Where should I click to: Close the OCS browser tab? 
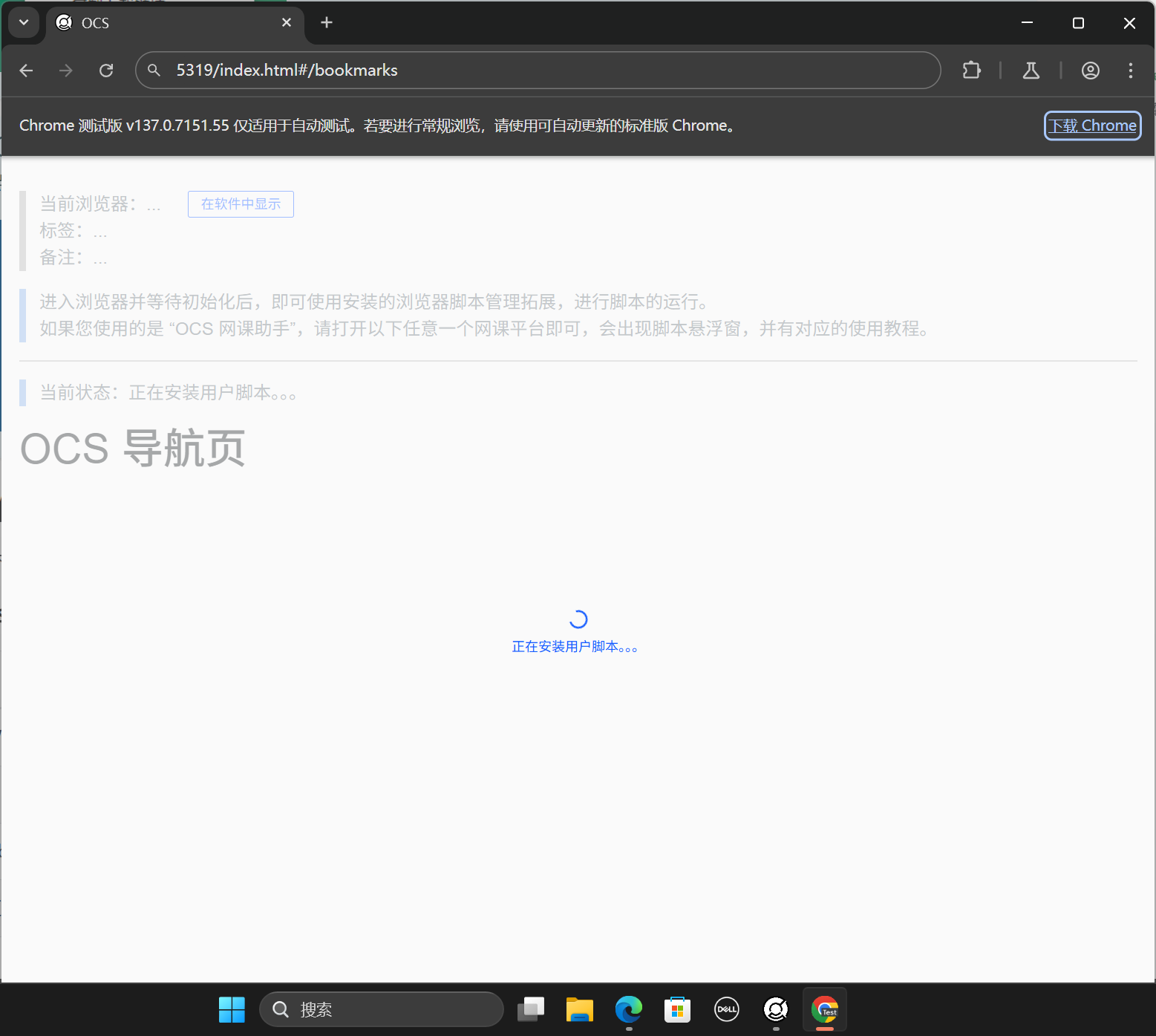coord(287,23)
